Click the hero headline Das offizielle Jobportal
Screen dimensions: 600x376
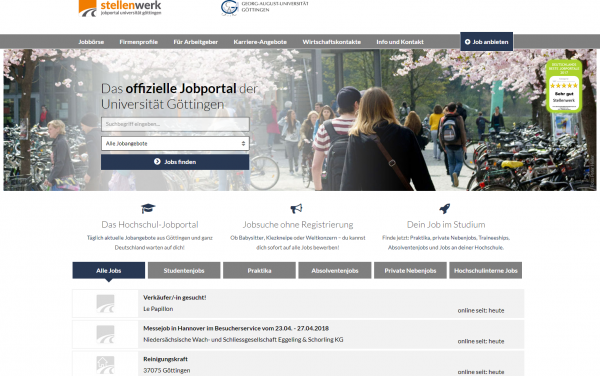pos(179,96)
